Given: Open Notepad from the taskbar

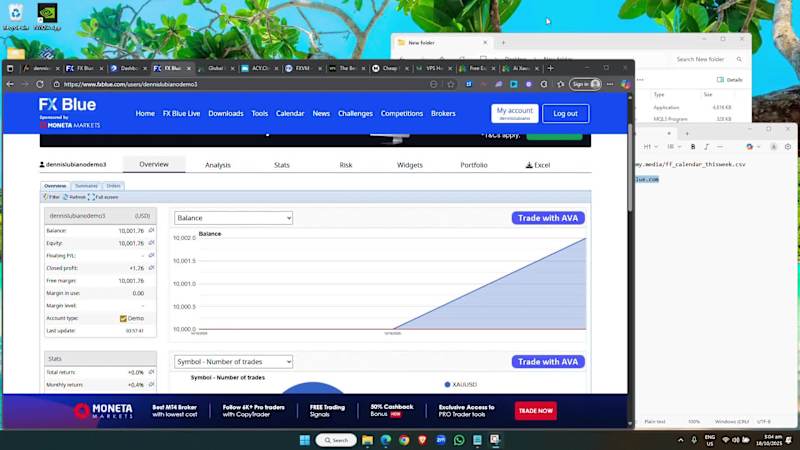Looking at the screenshot, I should (x=477, y=440).
